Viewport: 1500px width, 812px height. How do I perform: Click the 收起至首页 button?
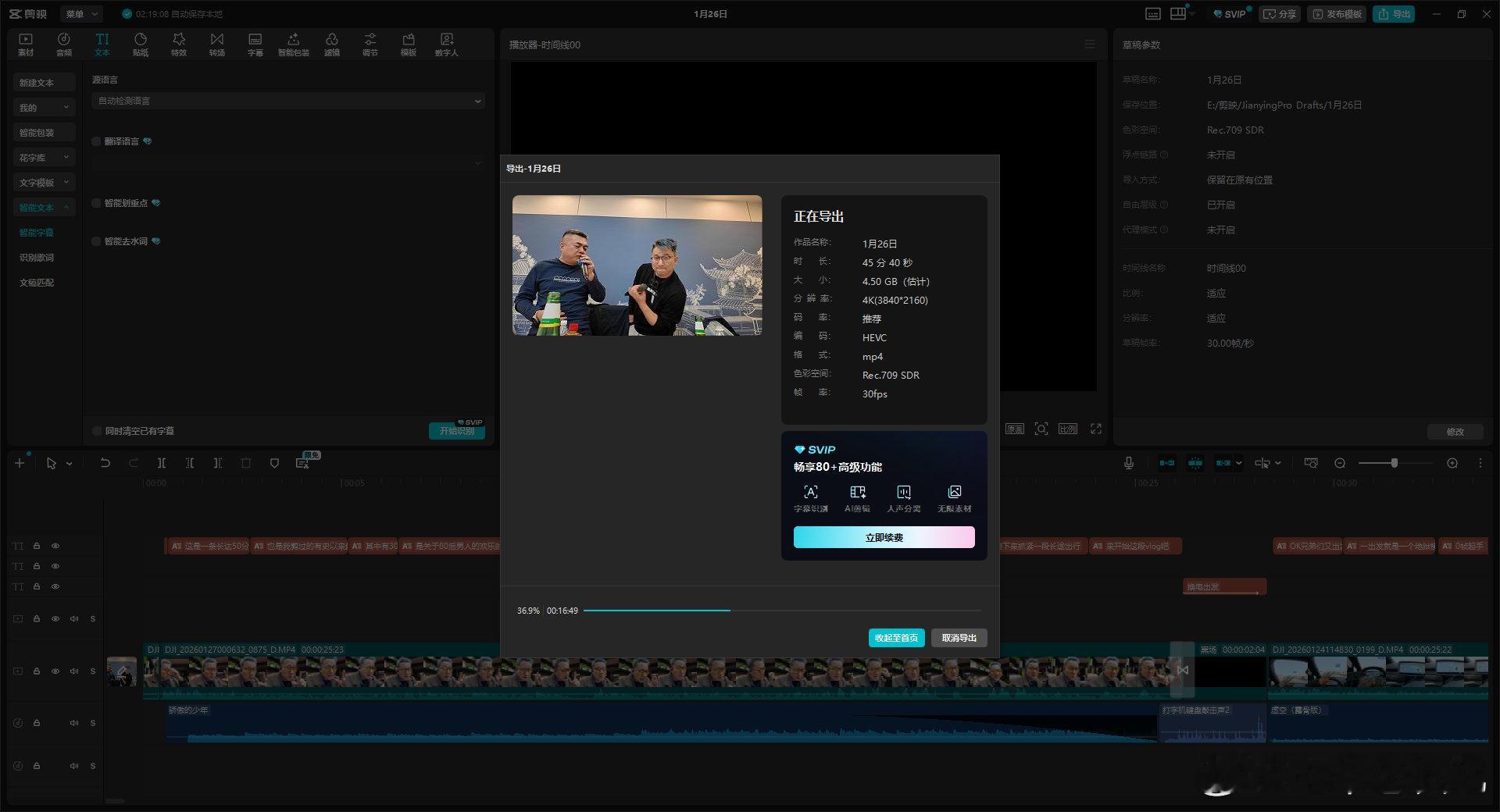pyautogui.click(x=896, y=638)
